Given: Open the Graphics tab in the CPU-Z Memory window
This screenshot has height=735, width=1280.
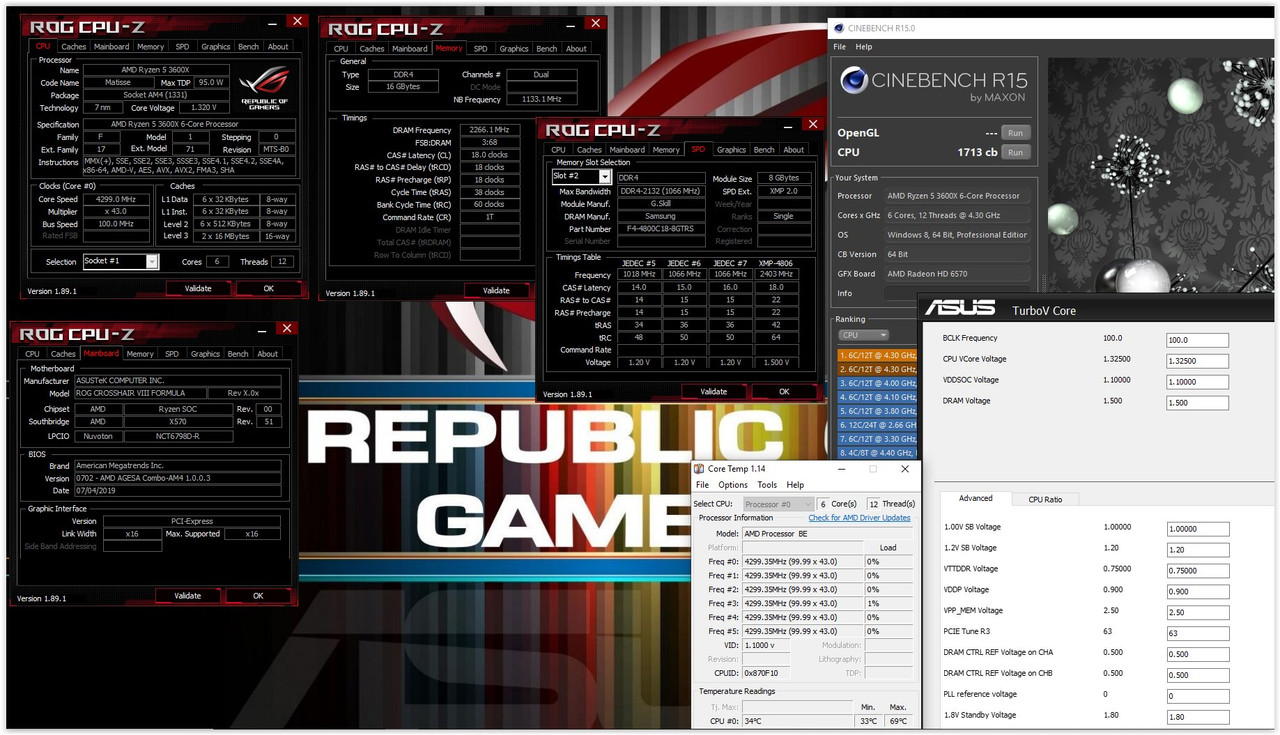Looking at the screenshot, I should pos(514,48).
